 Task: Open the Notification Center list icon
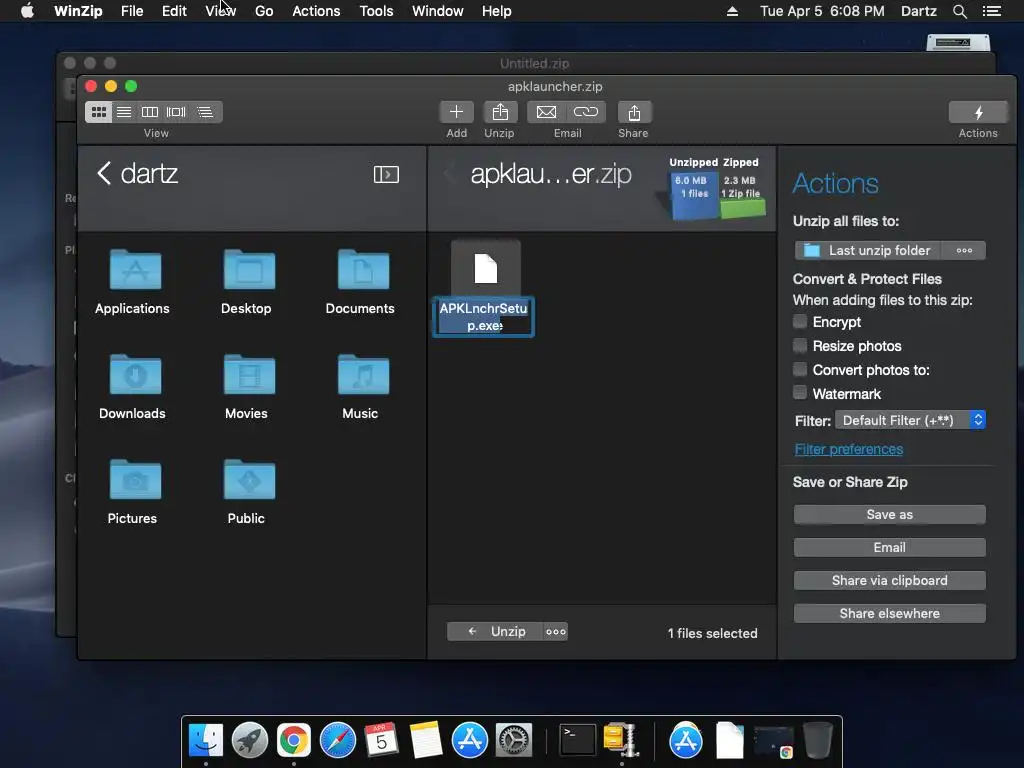tap(991, 11)
